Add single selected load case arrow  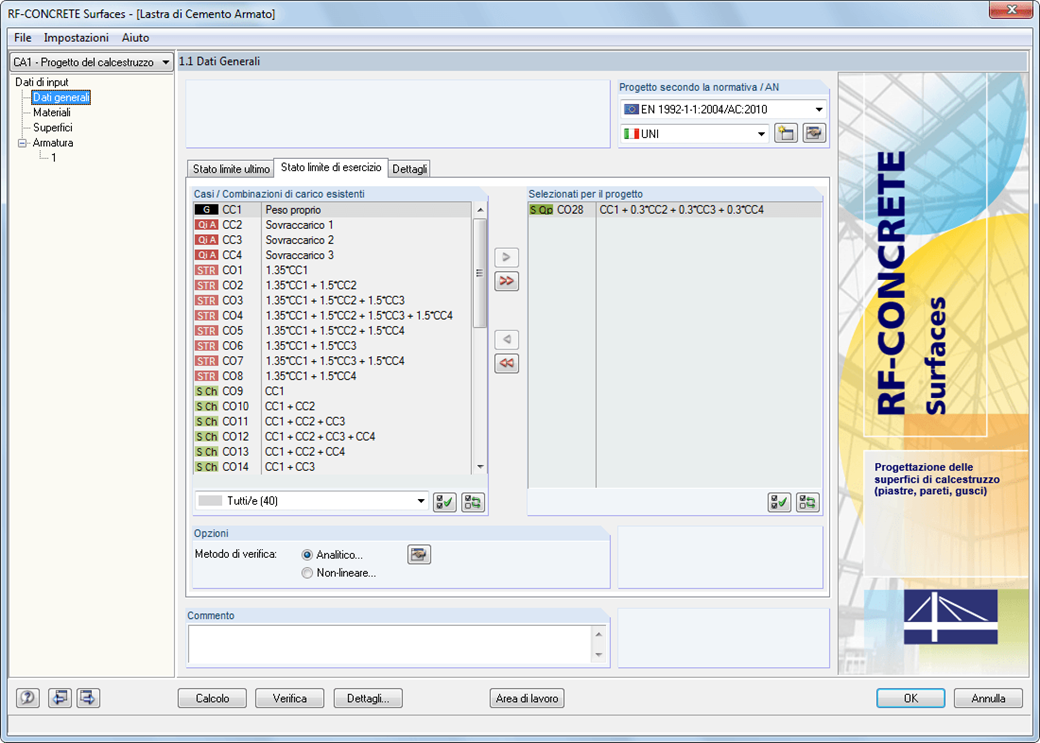(x=507, y=257)
